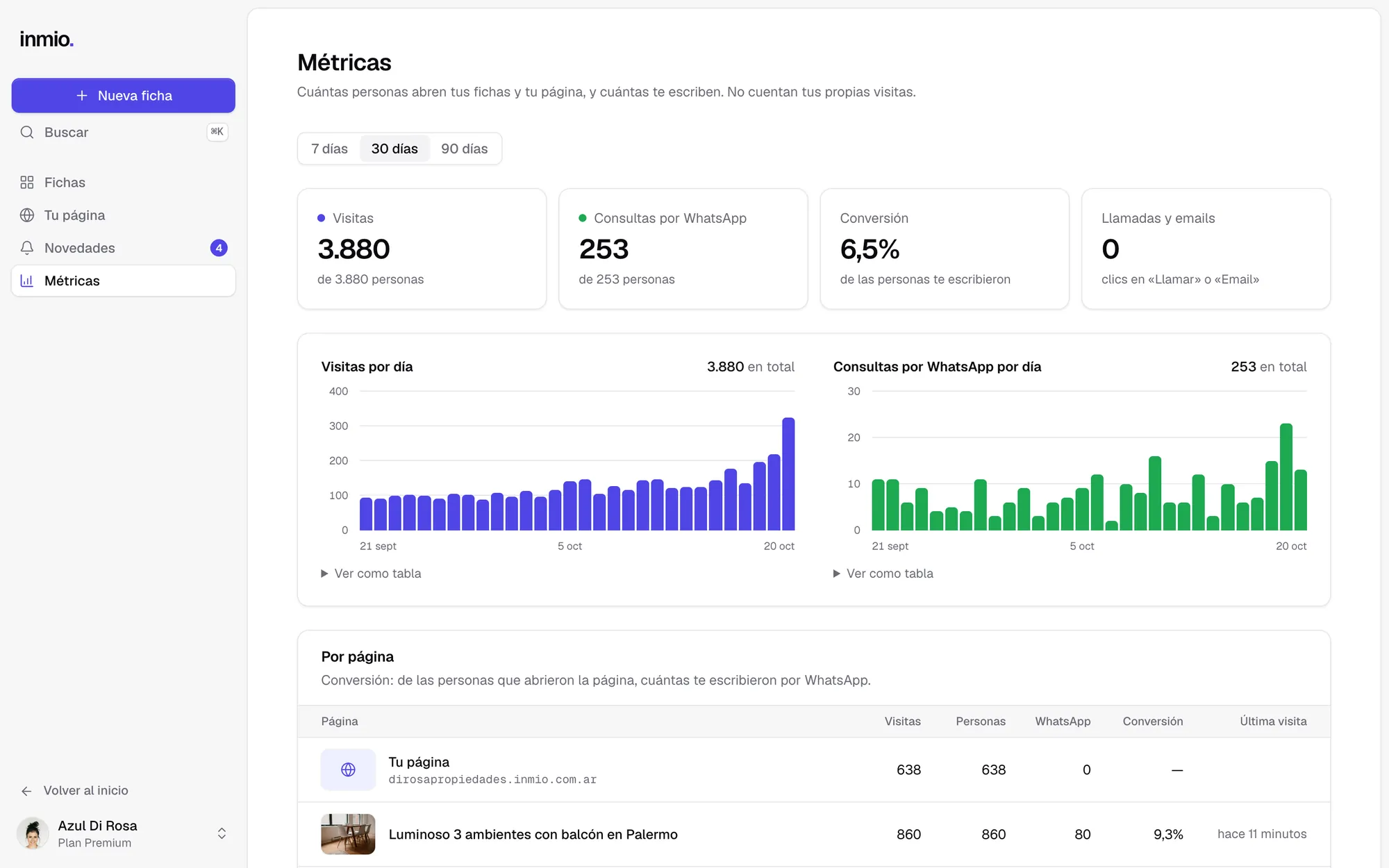
Task: Click the 9,3% conversion value
Action: point(1168,835)
